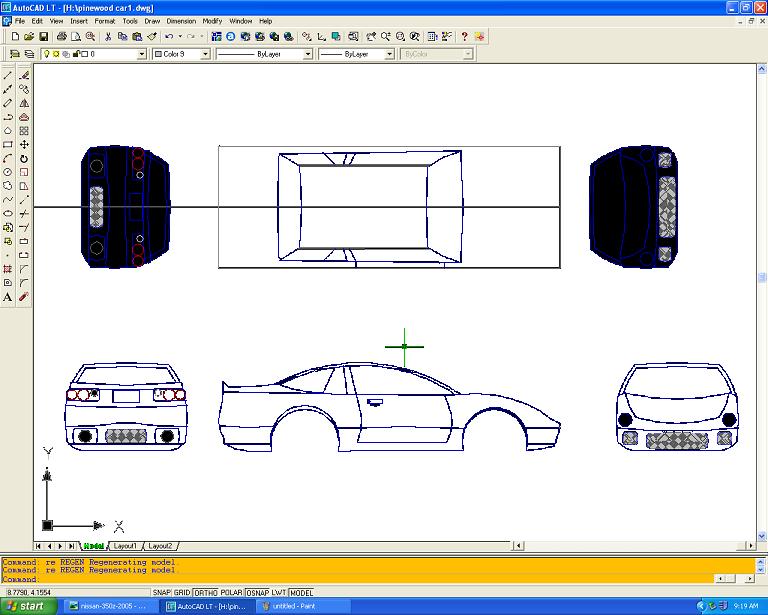This screenshot has height=615, width=768.
Task: Toggle MODEL space button in status bar
Action: click(301, 592)
